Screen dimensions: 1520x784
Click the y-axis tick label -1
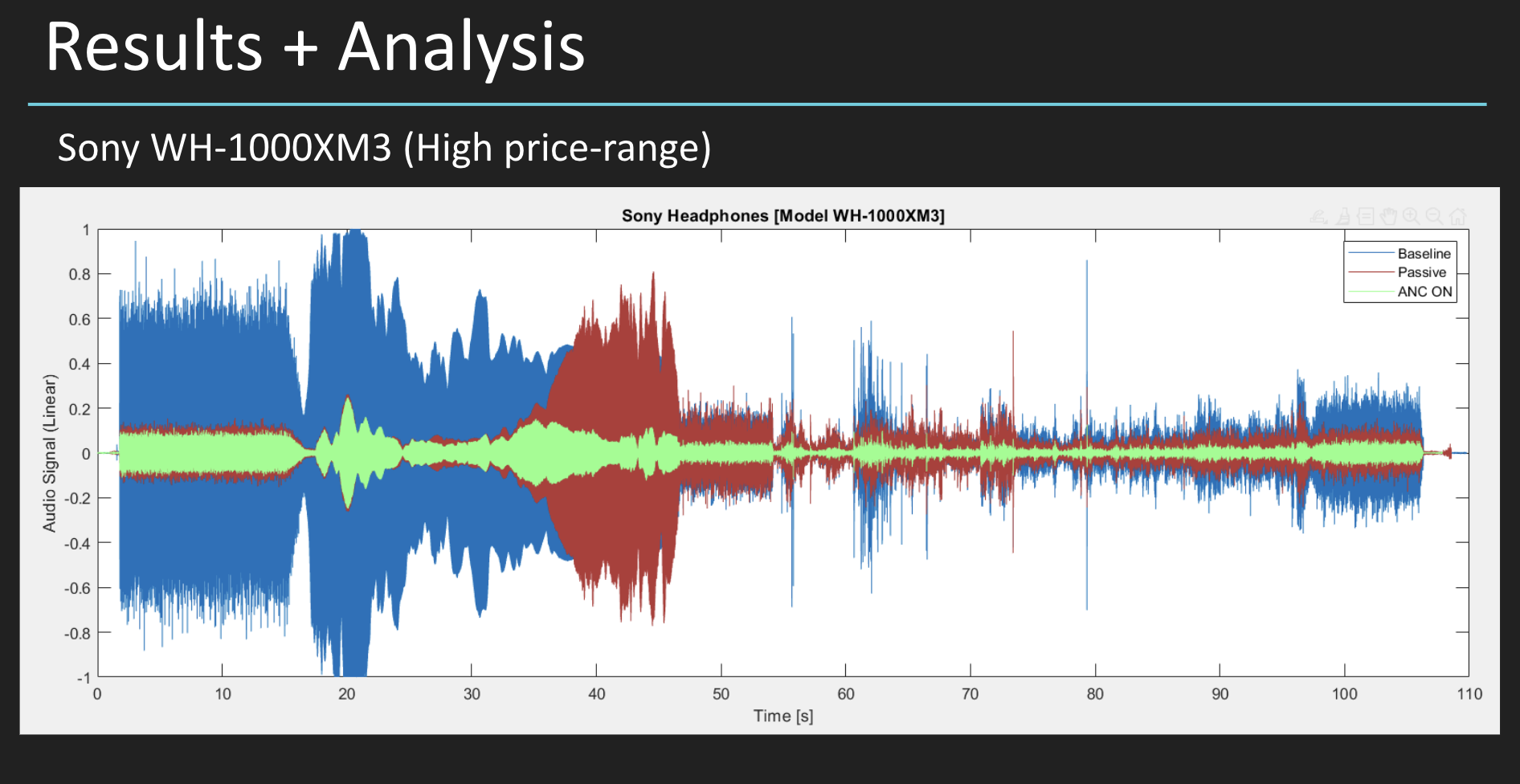84,678
